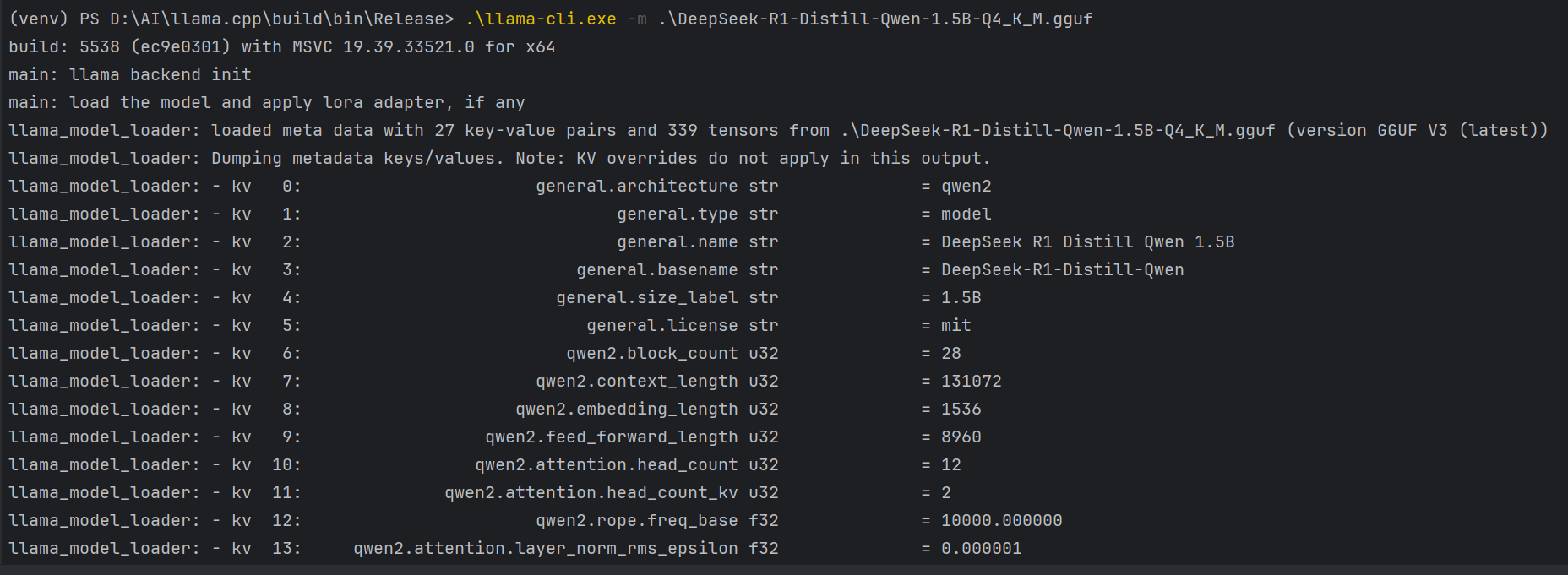Click the "1536" embedding length value
The height and width of the screenshot is (575, 1568).
click(961, 409)
